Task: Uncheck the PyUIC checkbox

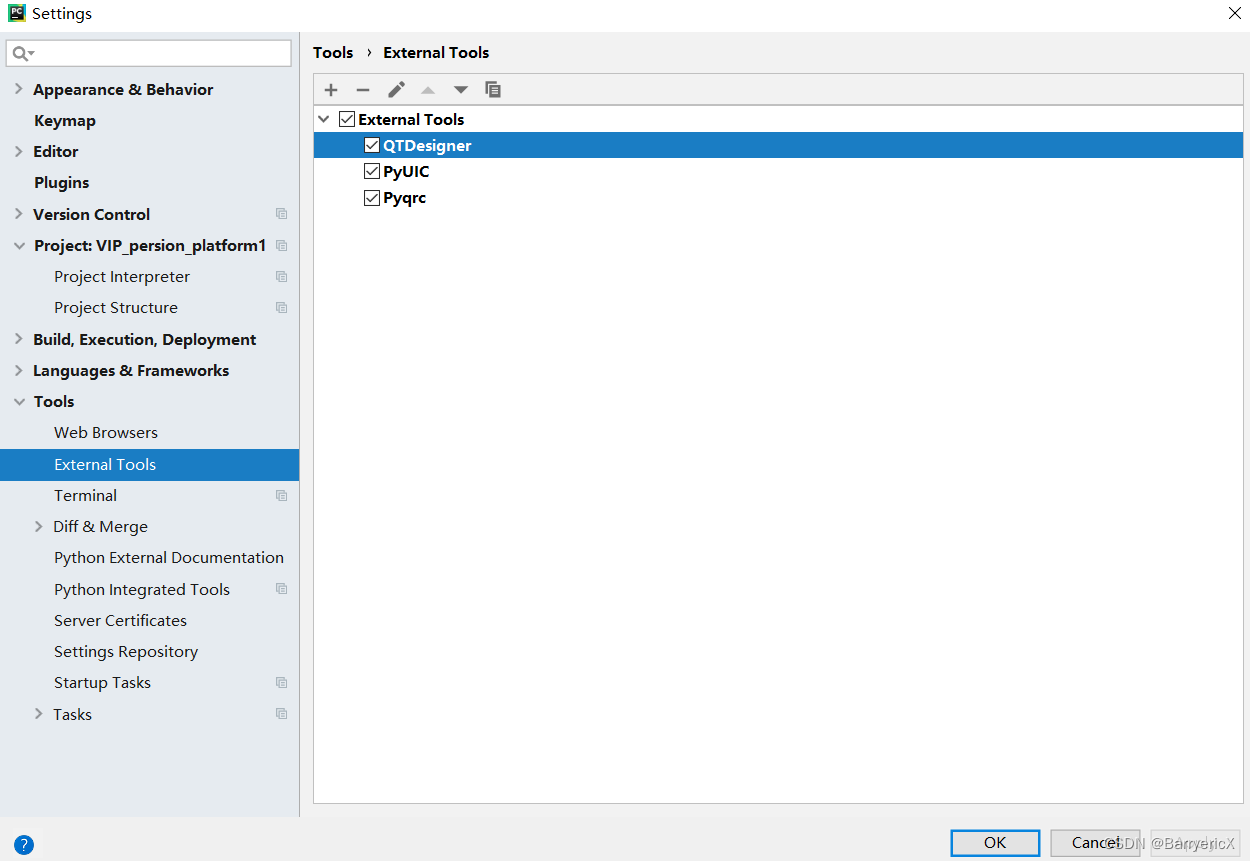Action: click(x=372, y=171)
